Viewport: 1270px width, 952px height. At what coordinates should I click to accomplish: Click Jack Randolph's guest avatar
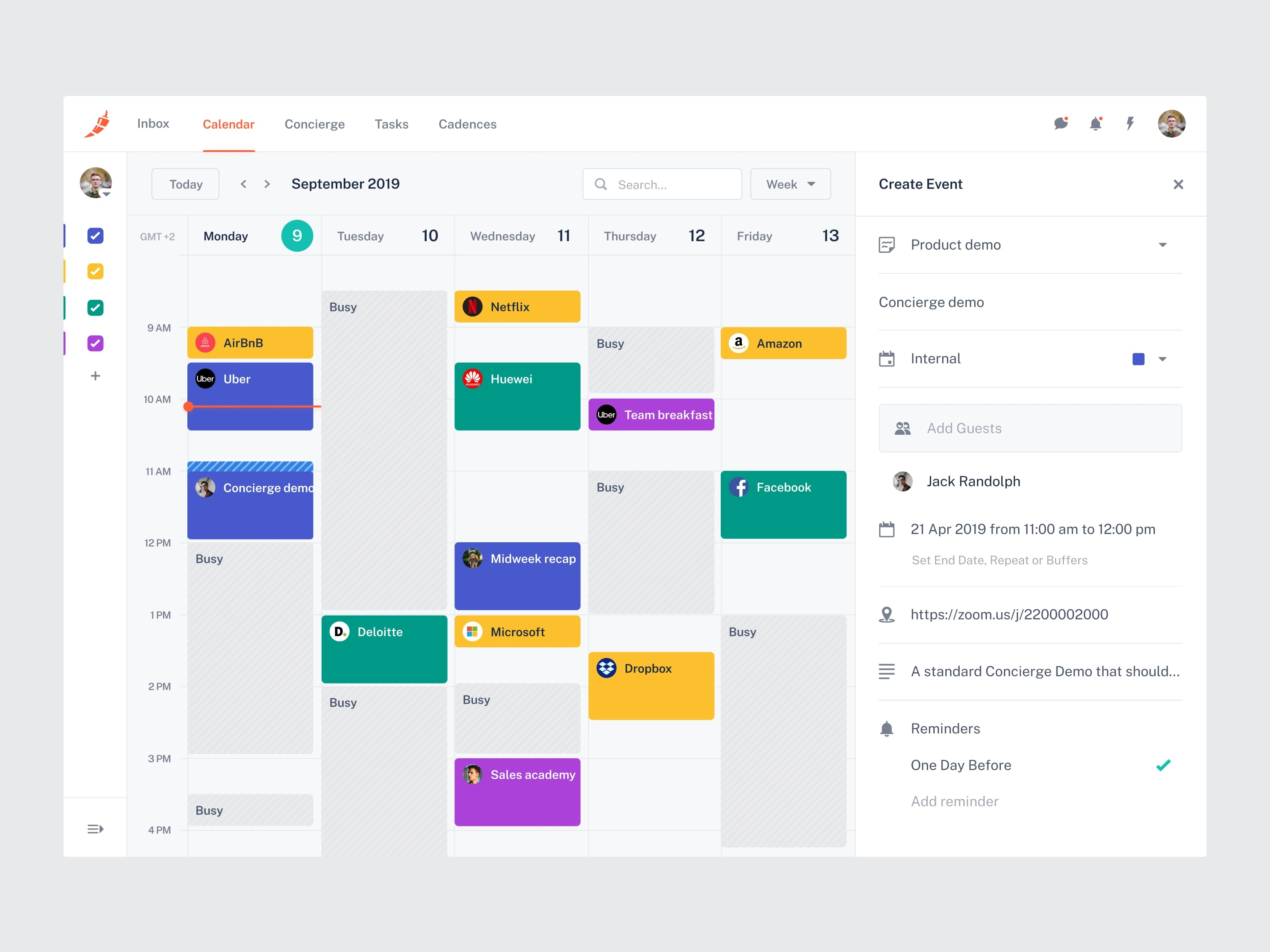pyautogui.click(x=902, y=482)
